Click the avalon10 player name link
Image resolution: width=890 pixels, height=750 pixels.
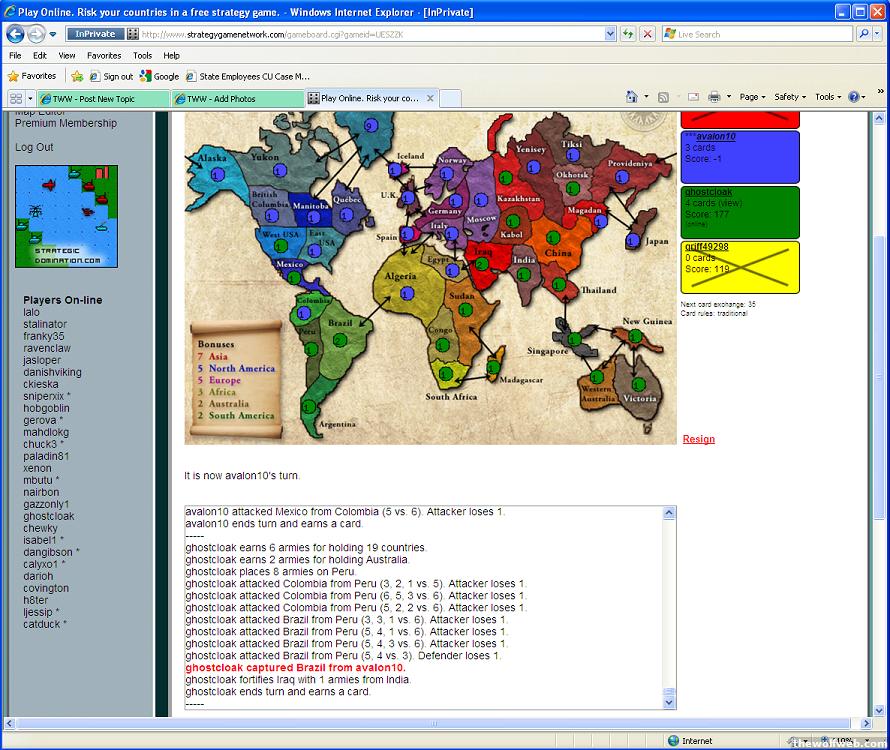click(716, 136)
